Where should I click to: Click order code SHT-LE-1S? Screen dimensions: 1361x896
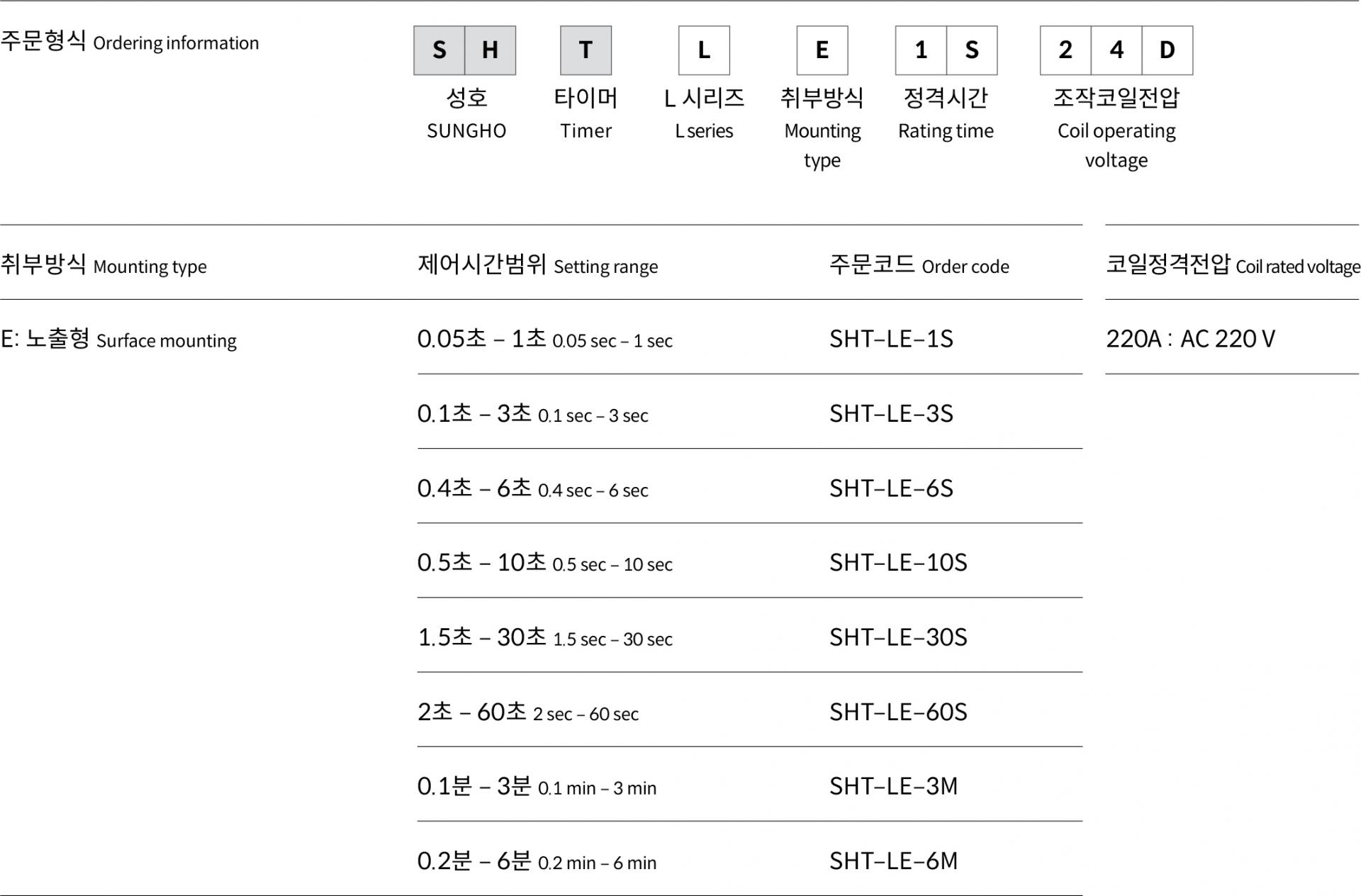point(891,339)
